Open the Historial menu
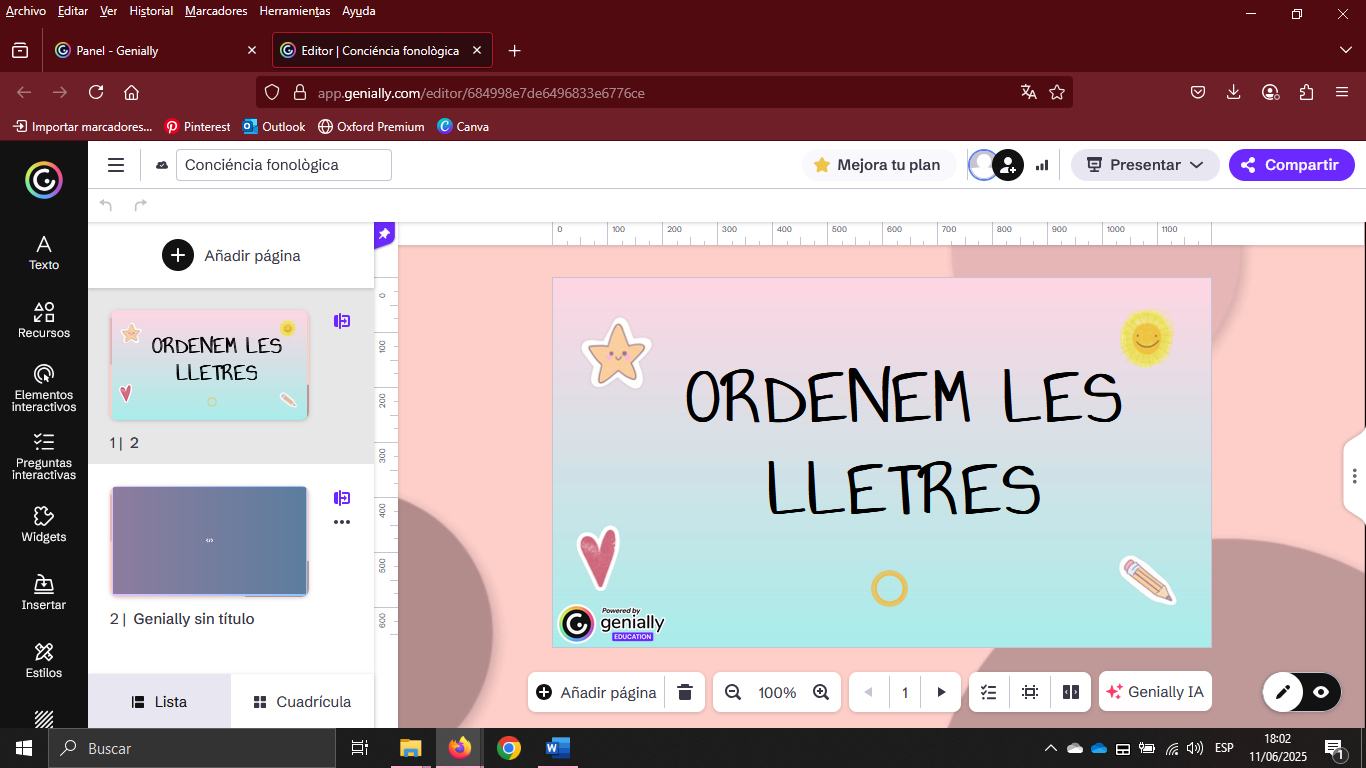The image size is (1366, 768). [151, 11]
